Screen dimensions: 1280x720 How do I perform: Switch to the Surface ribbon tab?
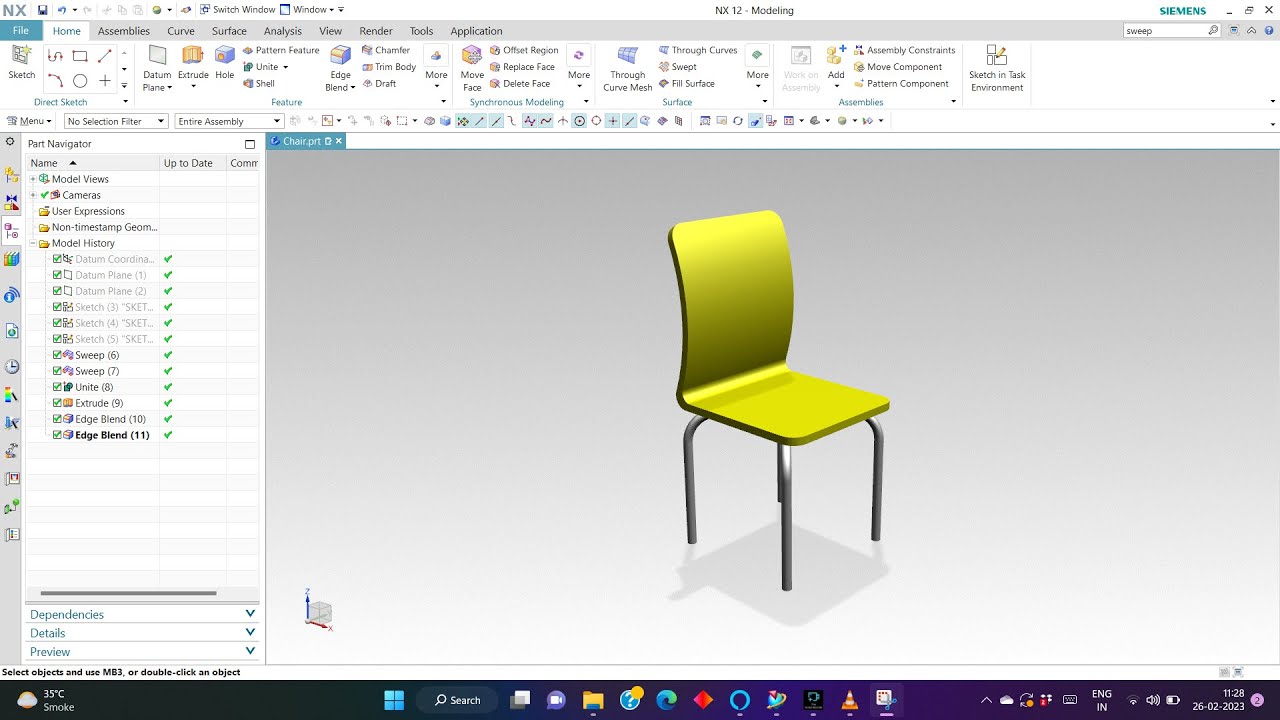click(229, 31)
